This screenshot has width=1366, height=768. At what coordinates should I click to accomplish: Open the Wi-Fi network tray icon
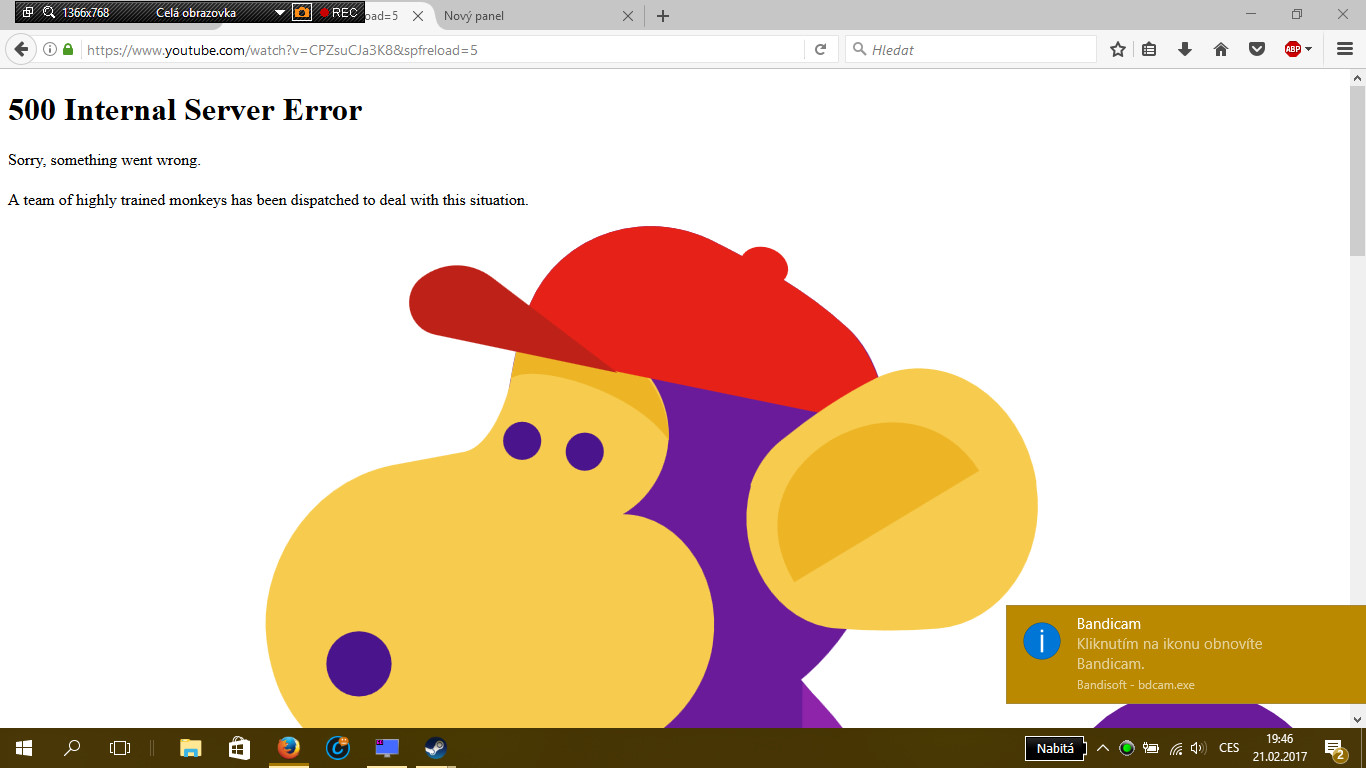pos(1176,748)
